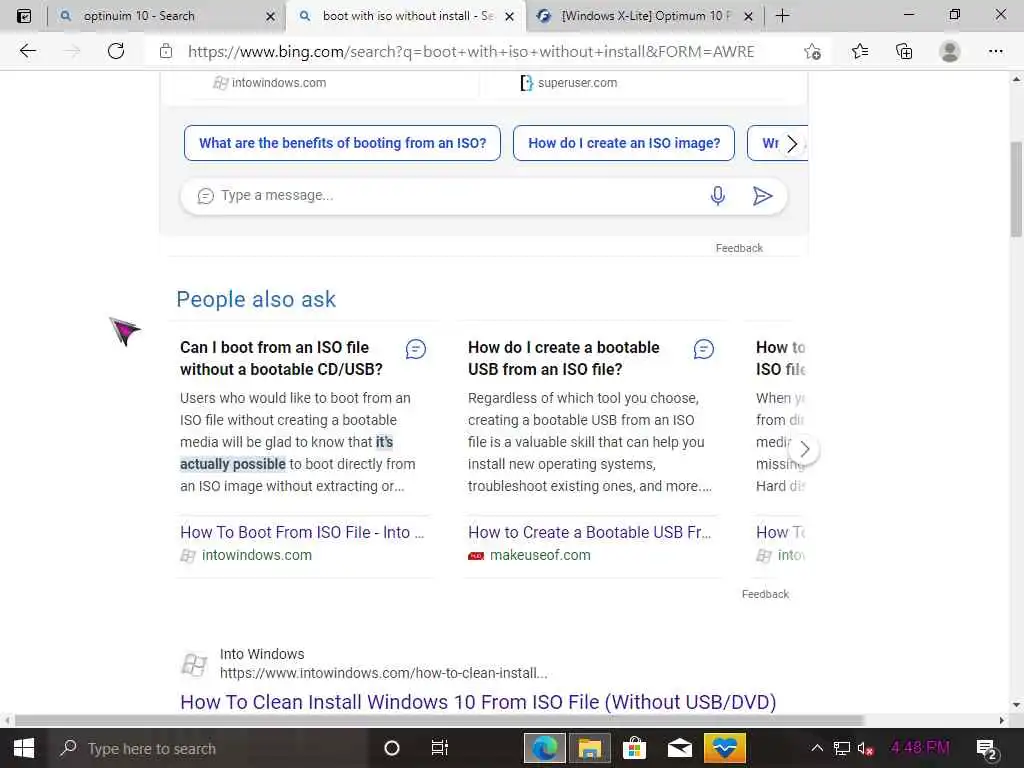Show hidden system tray icons
Screen dimensions: 1024x768
click(x=817, y=748)
